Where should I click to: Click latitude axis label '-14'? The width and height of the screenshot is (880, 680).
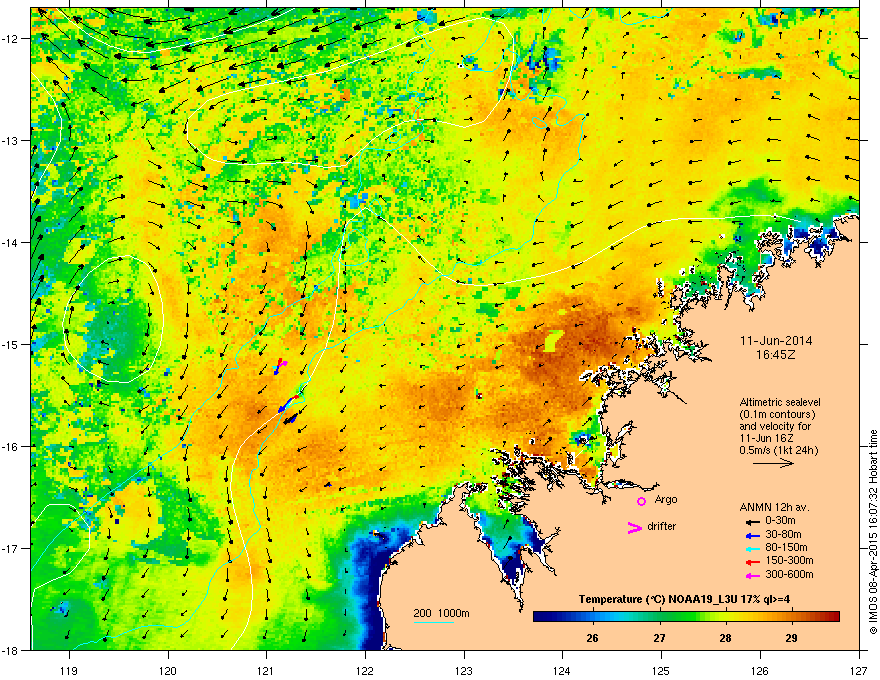(x=11, y=242)
